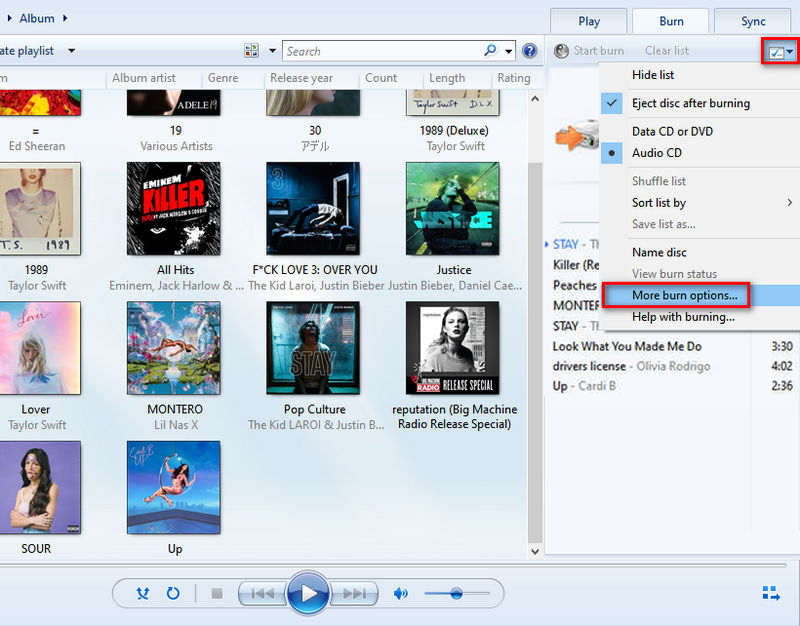Enable repeat mode
The image size is (800, 626).
172,593
